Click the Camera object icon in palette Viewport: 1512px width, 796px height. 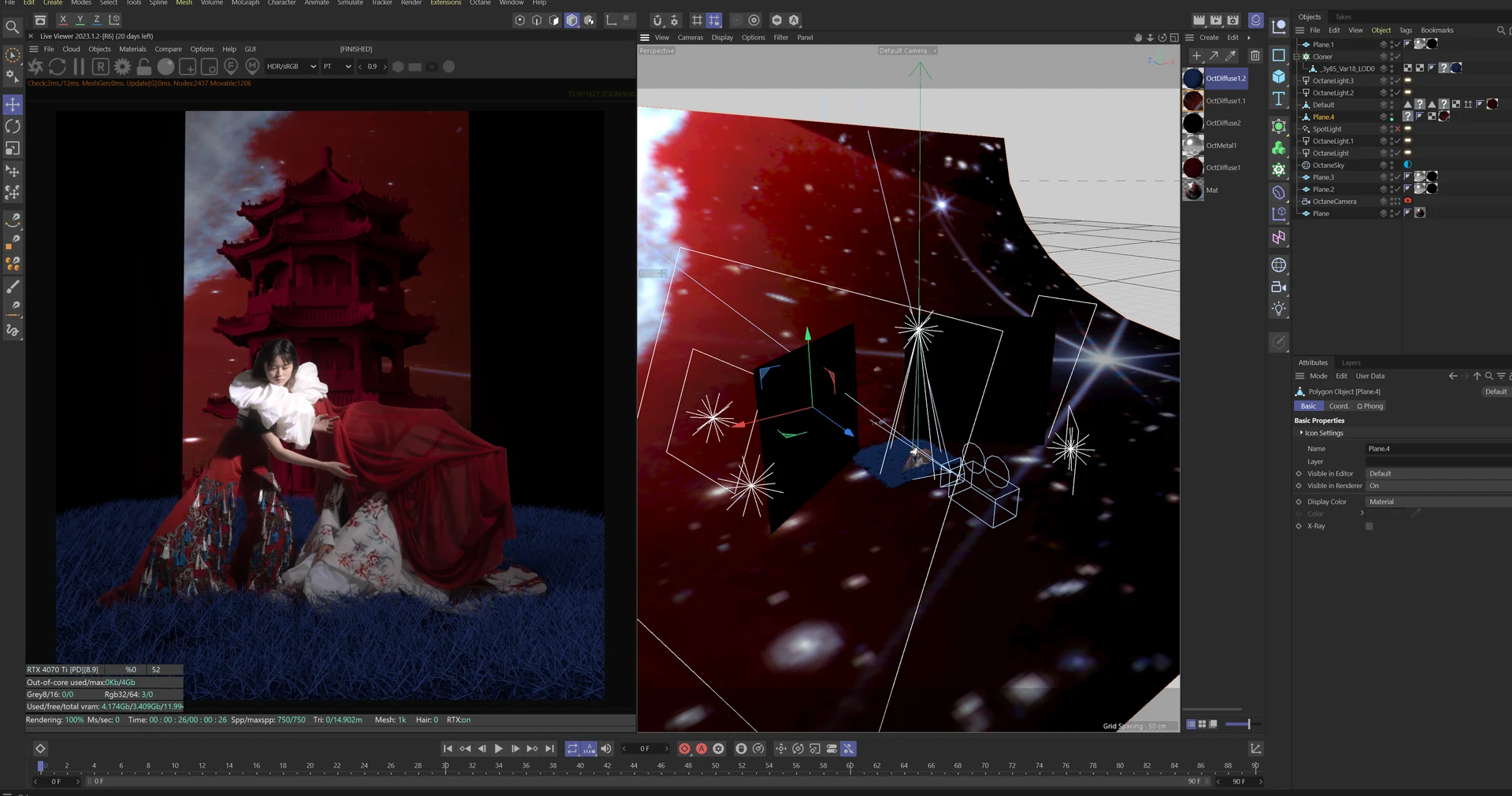click(1279, 287)
